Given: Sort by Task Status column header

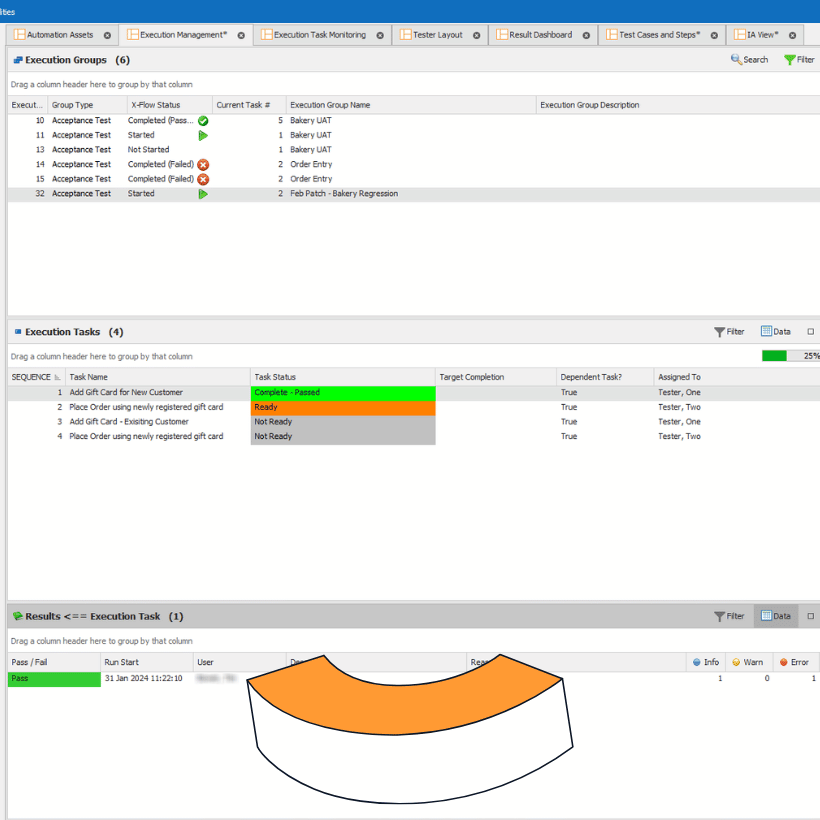Looking at the screenshot, I should [343, 377].
